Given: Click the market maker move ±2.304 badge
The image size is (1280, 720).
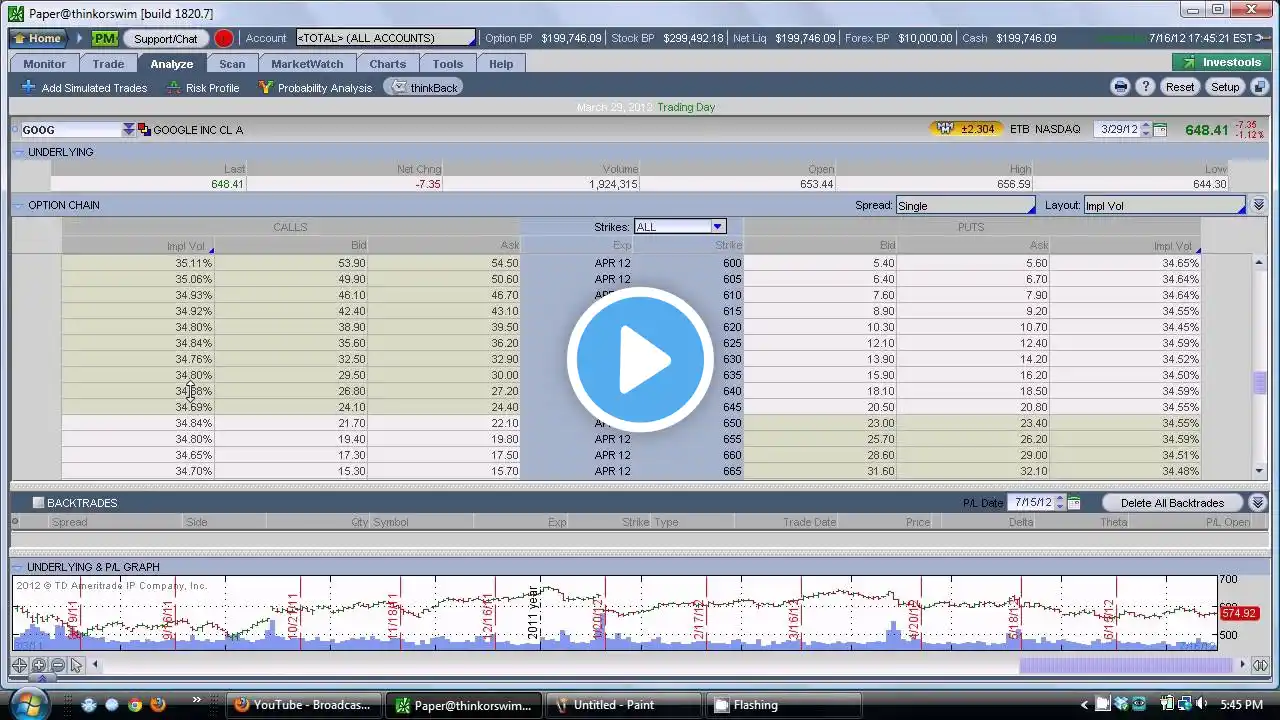Looking at the screenshot, I should point(964,129).
